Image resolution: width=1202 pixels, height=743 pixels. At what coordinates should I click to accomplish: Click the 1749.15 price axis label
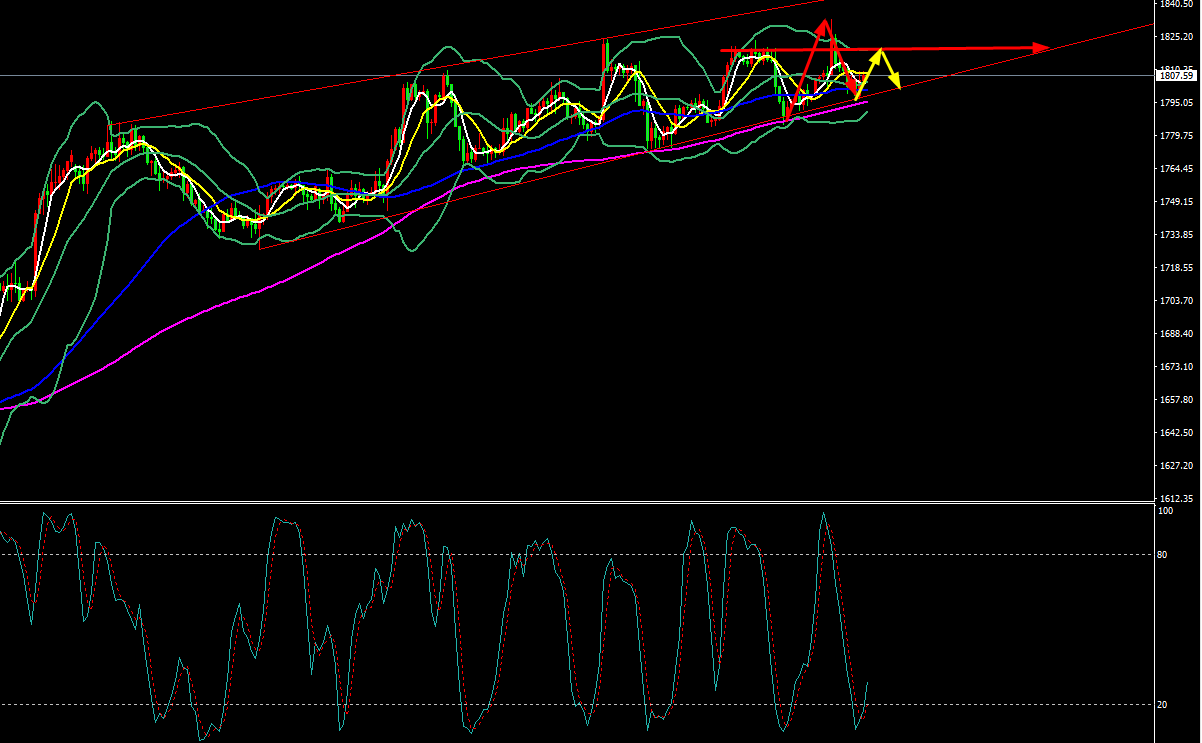pyautogui.click(x=1175, y=202)
